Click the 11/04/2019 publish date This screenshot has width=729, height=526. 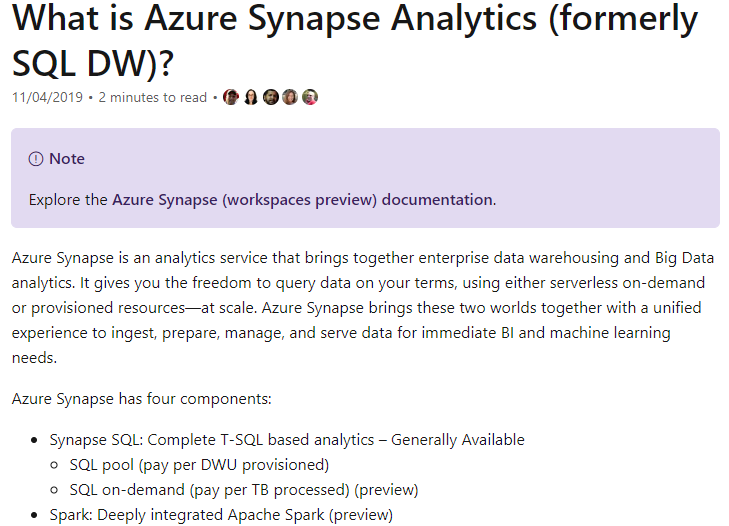click(x=47, y=97)
